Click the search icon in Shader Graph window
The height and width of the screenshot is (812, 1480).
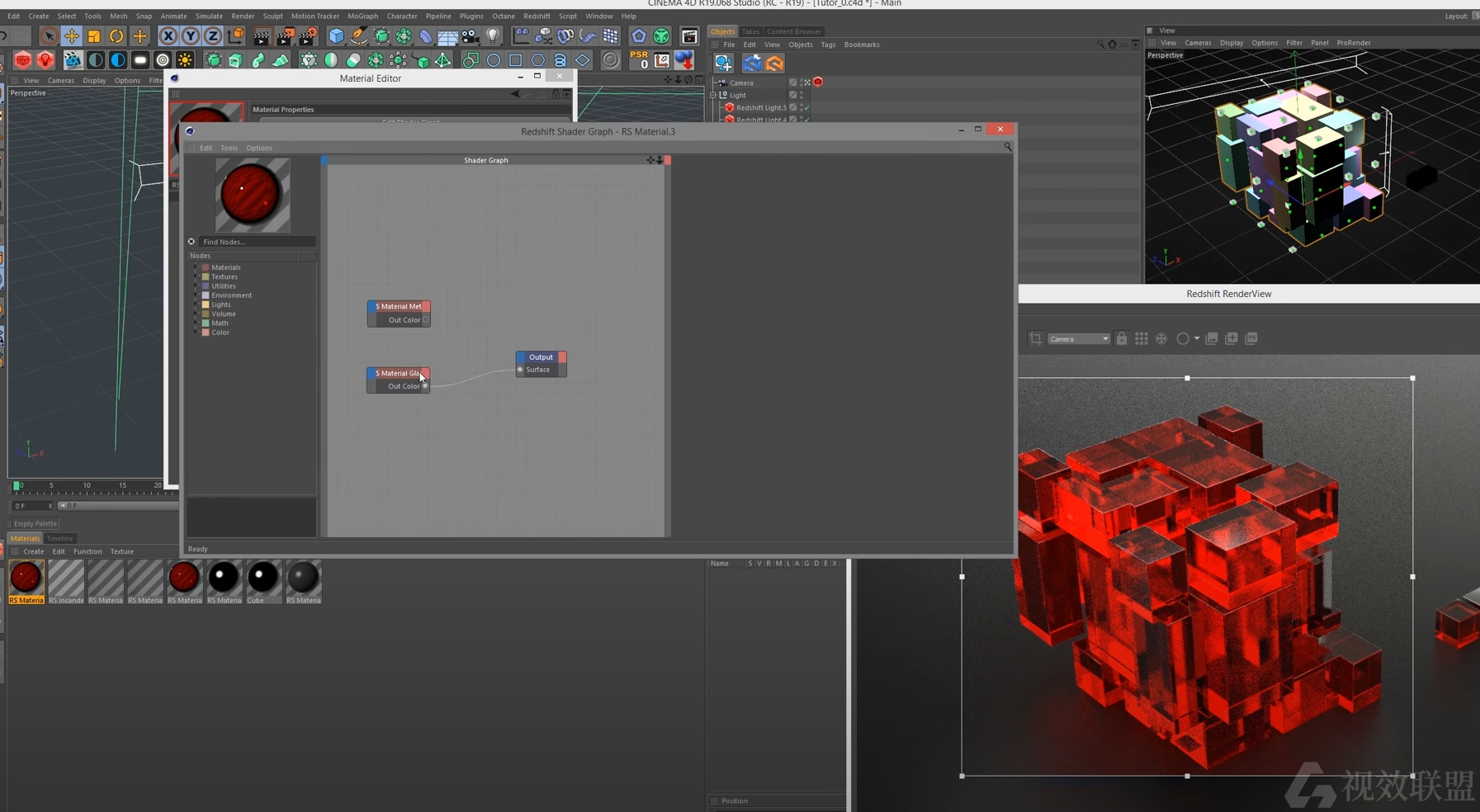coord(1008,147)
